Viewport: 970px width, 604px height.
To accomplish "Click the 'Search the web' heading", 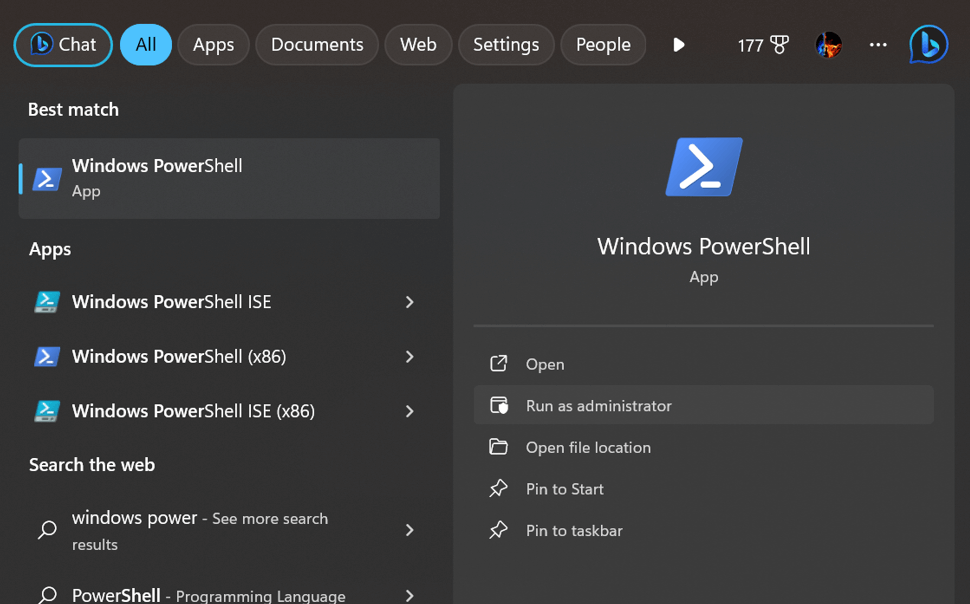I will coord(92,465).
